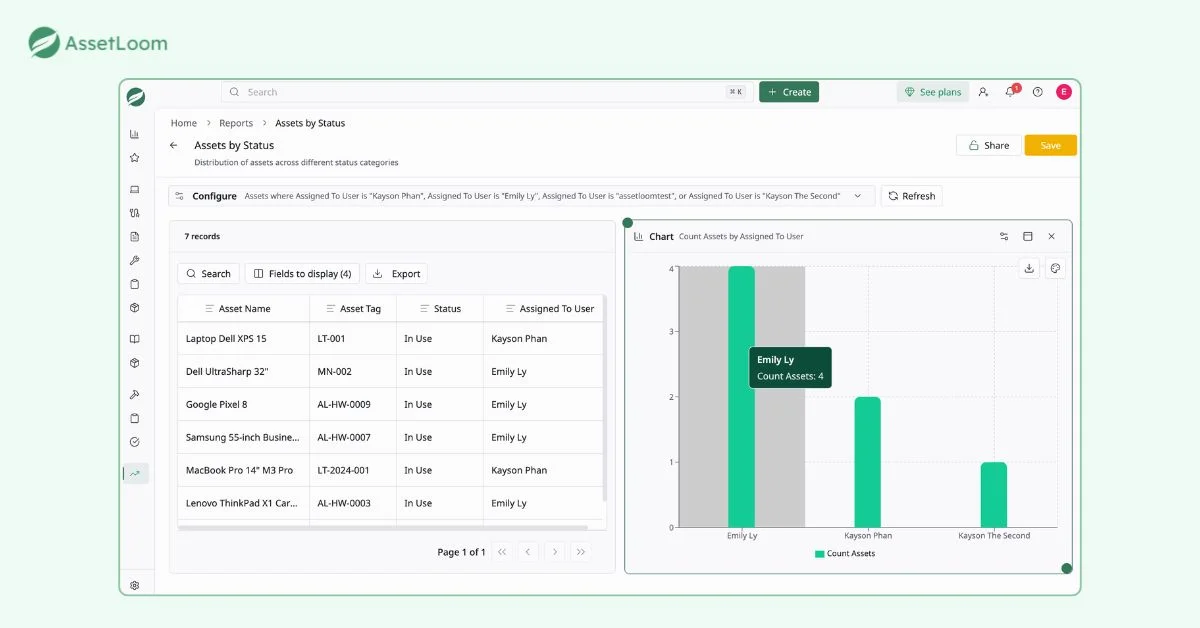
Task: Open the Fields to display (4) selector
Action: pyautogui.click(x=302, y=274)
